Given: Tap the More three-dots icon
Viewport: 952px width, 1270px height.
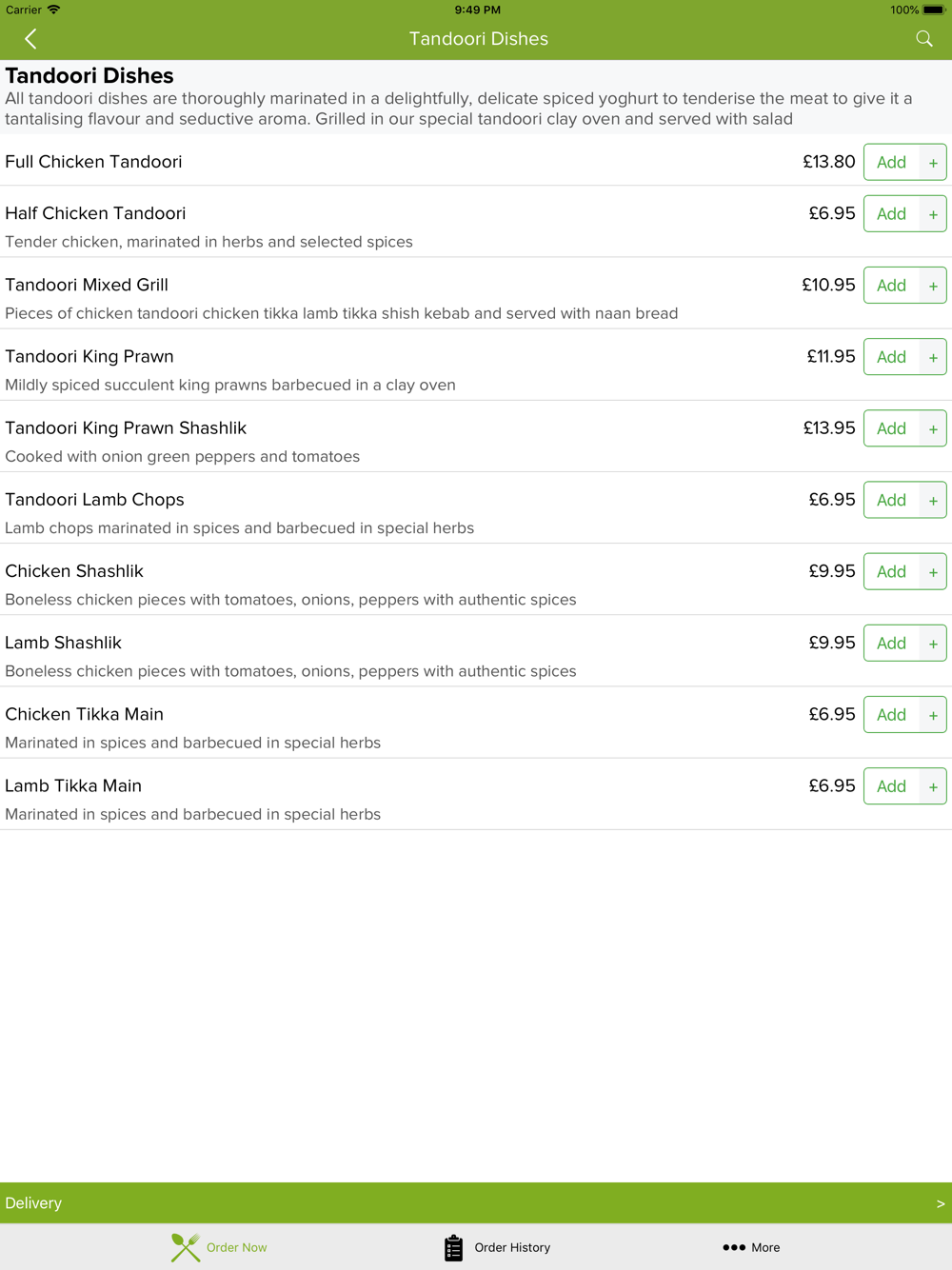Looking at the screenshot, I should pos(734,1247).
